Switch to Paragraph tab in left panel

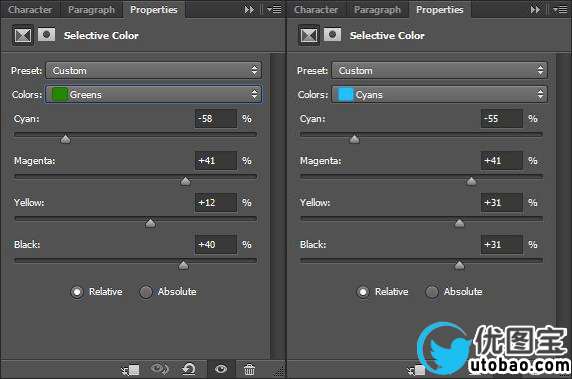tap(91, 9)
